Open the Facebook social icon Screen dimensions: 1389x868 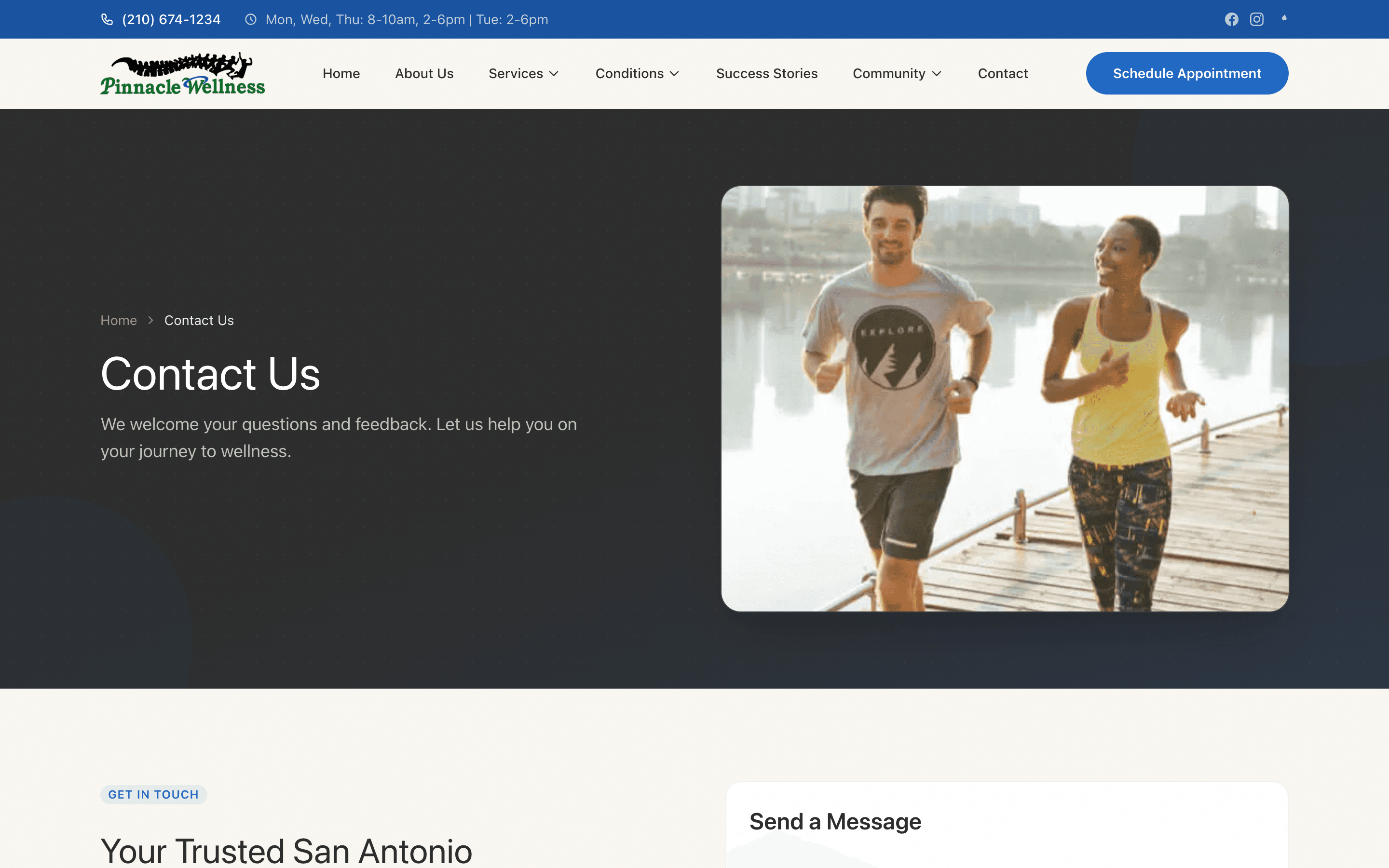point(1231,19)
